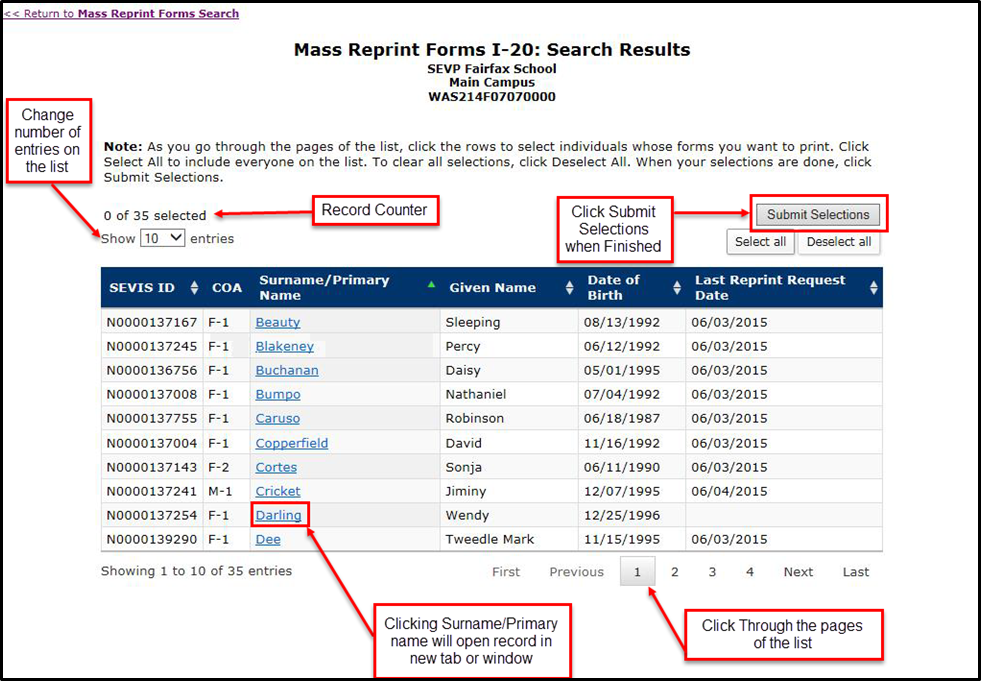Jump to page 3 of results
The width and height of the screenshot is (981, 681).
712,571
